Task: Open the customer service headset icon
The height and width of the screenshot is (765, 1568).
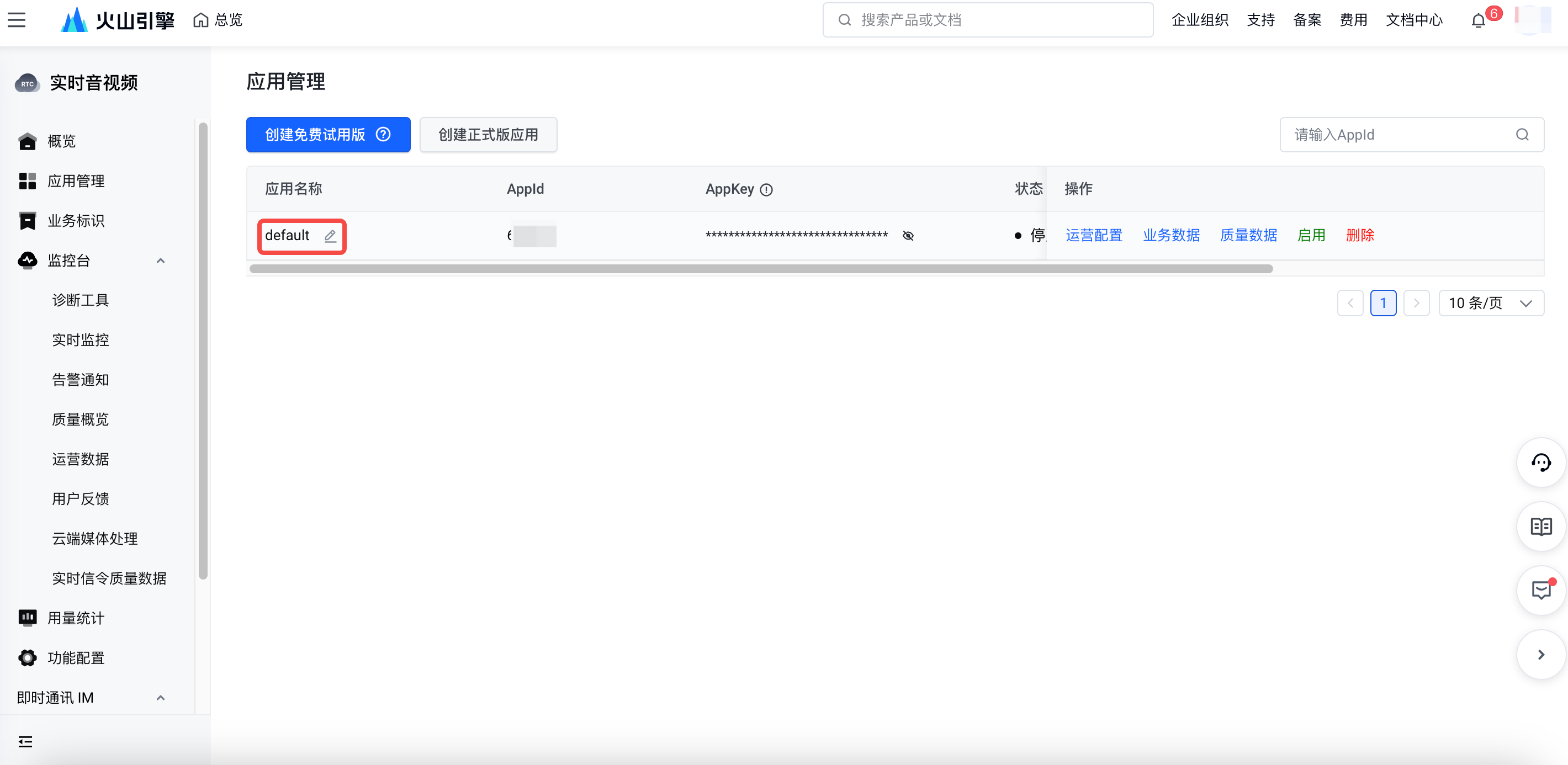Action: [1540, 463]
